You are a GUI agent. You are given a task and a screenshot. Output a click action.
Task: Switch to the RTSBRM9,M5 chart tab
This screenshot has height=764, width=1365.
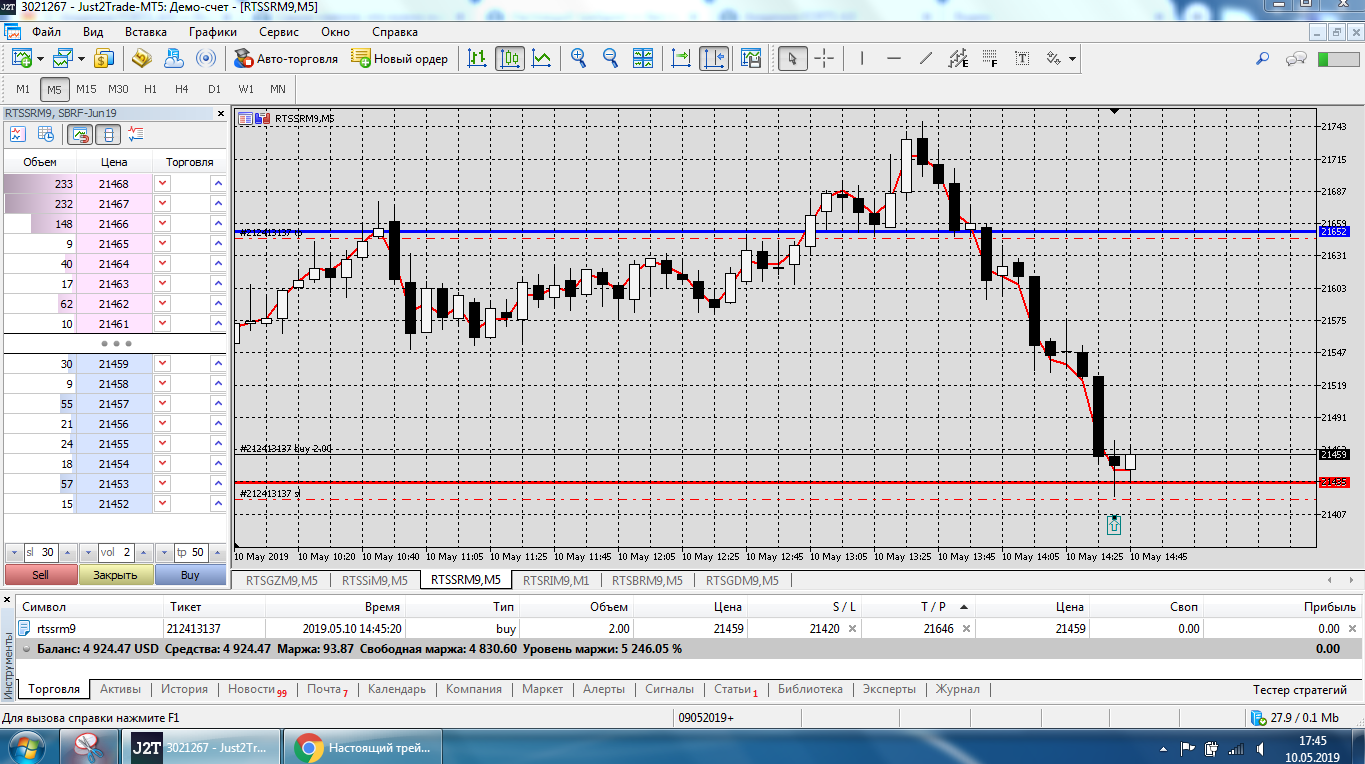coord(647,580)
